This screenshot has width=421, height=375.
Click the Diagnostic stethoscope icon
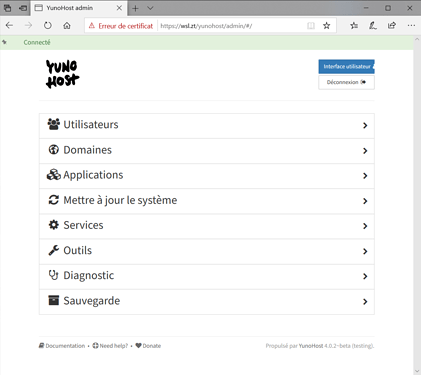[x=53, y=275]
